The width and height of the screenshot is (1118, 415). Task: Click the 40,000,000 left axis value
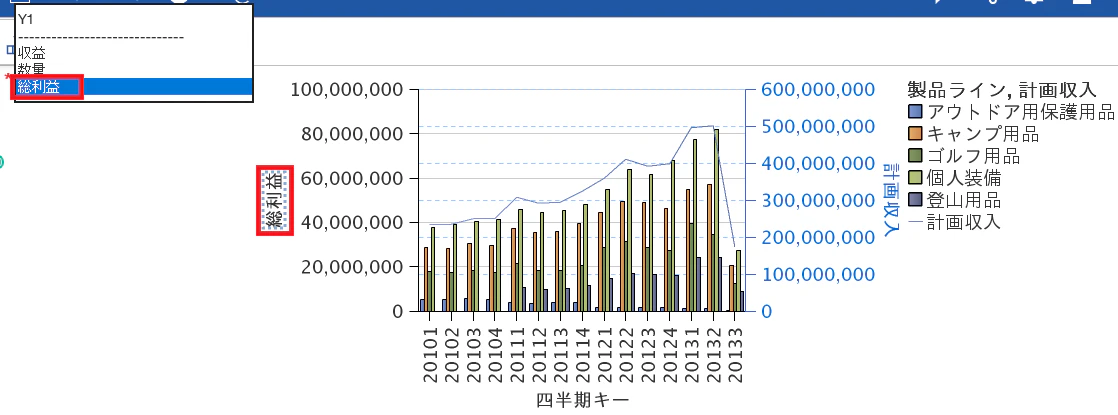(352, 222)
